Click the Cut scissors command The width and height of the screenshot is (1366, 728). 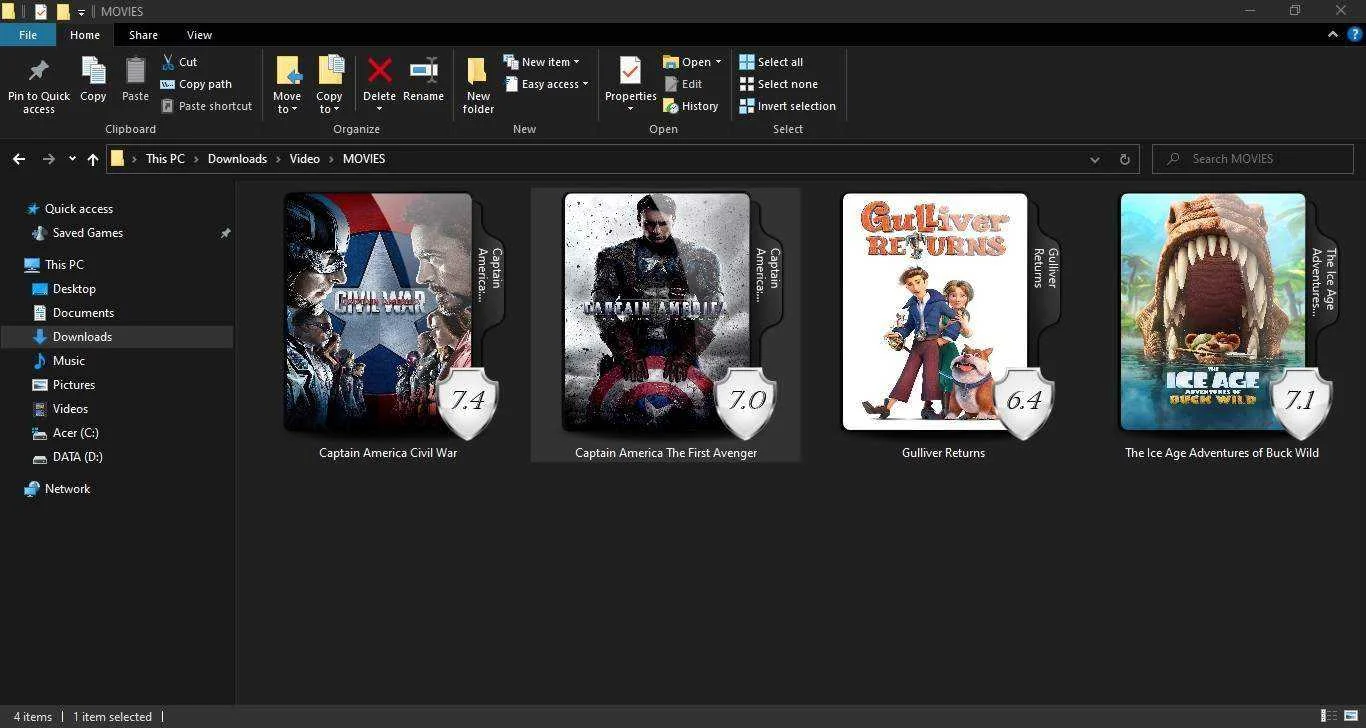tap(179, 62)
